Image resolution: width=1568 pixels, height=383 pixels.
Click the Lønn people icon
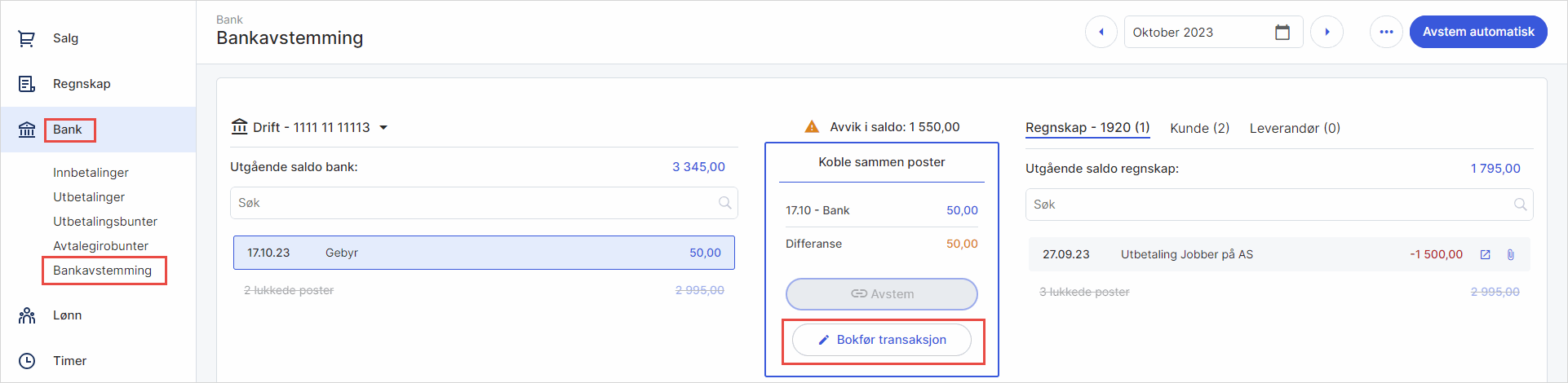pos(27,315)
